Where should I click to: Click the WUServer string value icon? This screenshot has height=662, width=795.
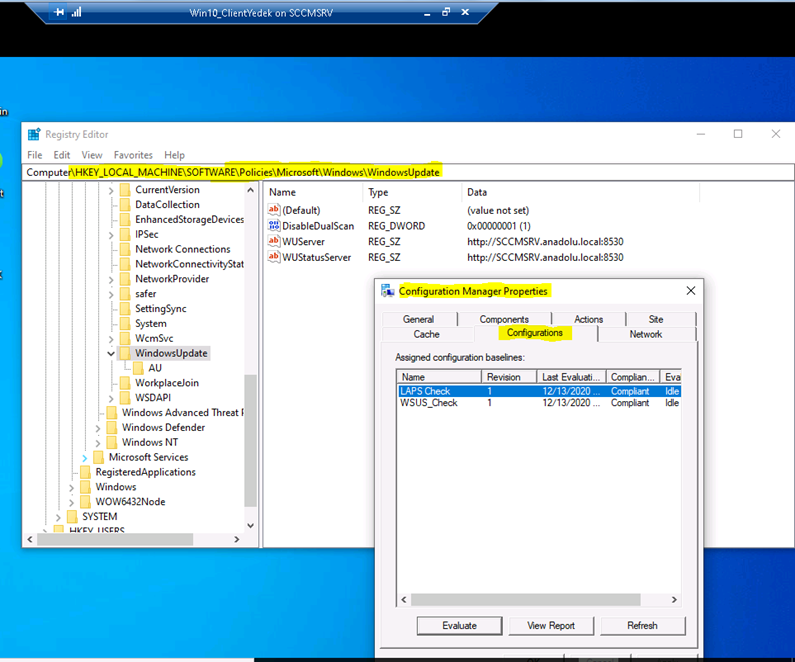tap(274, 241)
